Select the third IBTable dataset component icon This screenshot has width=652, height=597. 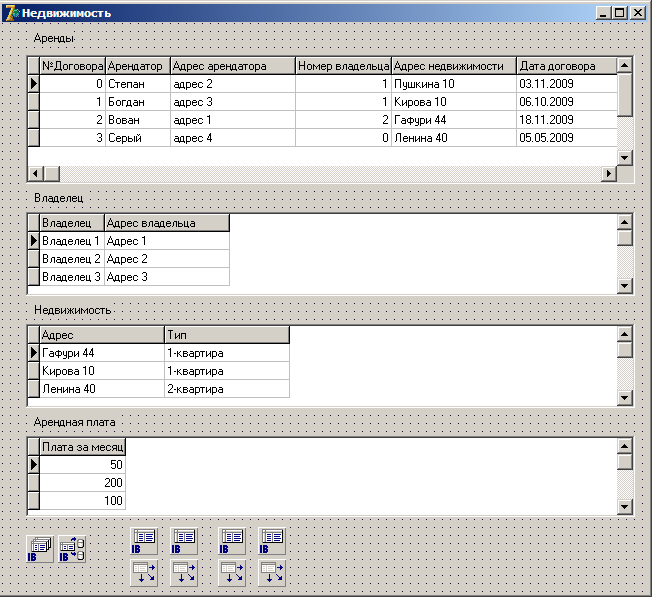coord(232,541)
